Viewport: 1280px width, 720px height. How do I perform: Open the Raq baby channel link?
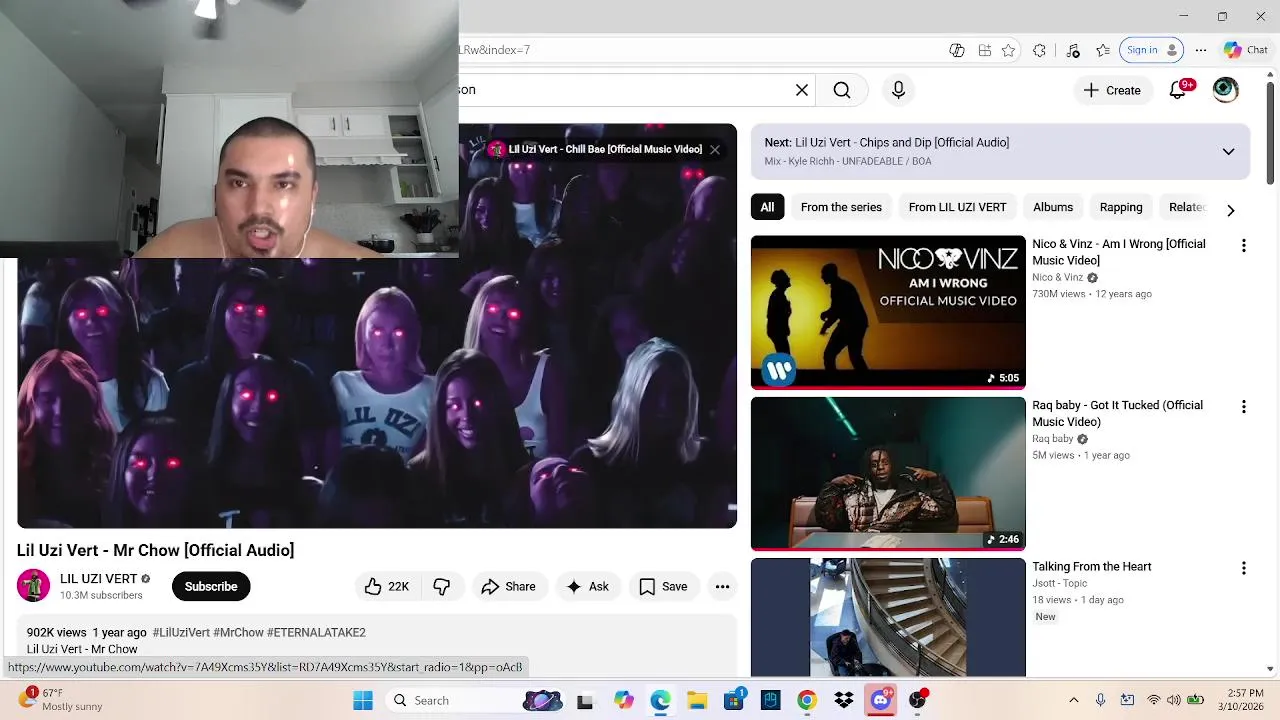point(1052,439)
